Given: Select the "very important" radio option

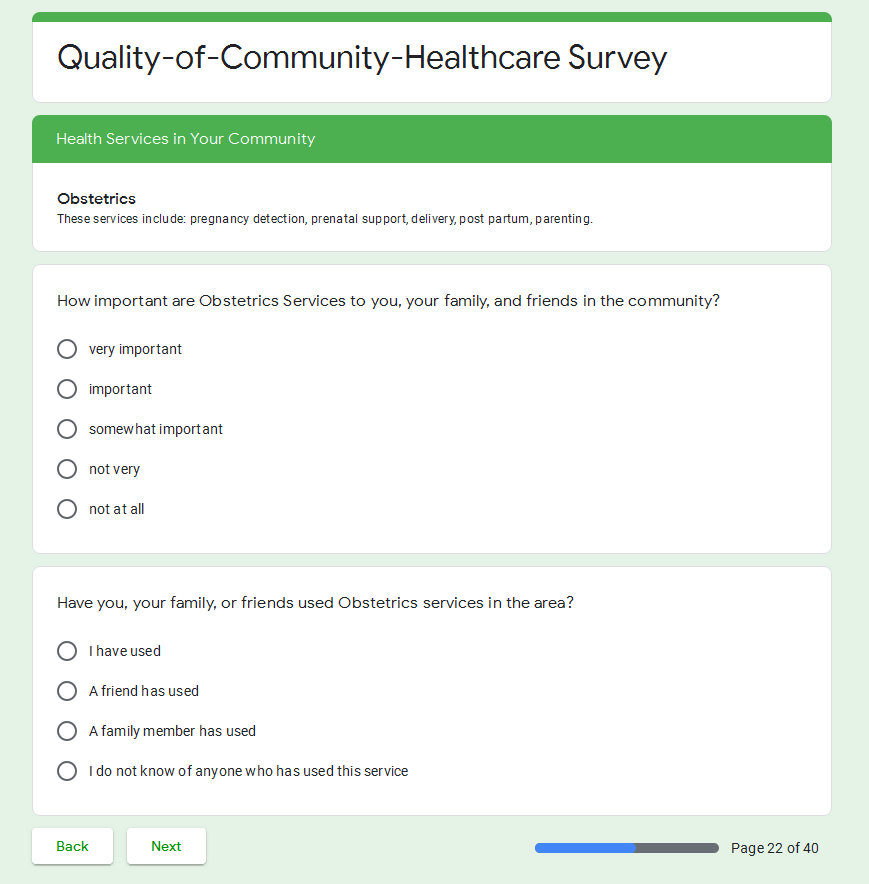Looking at the screenshot, I should pos(67,349).
